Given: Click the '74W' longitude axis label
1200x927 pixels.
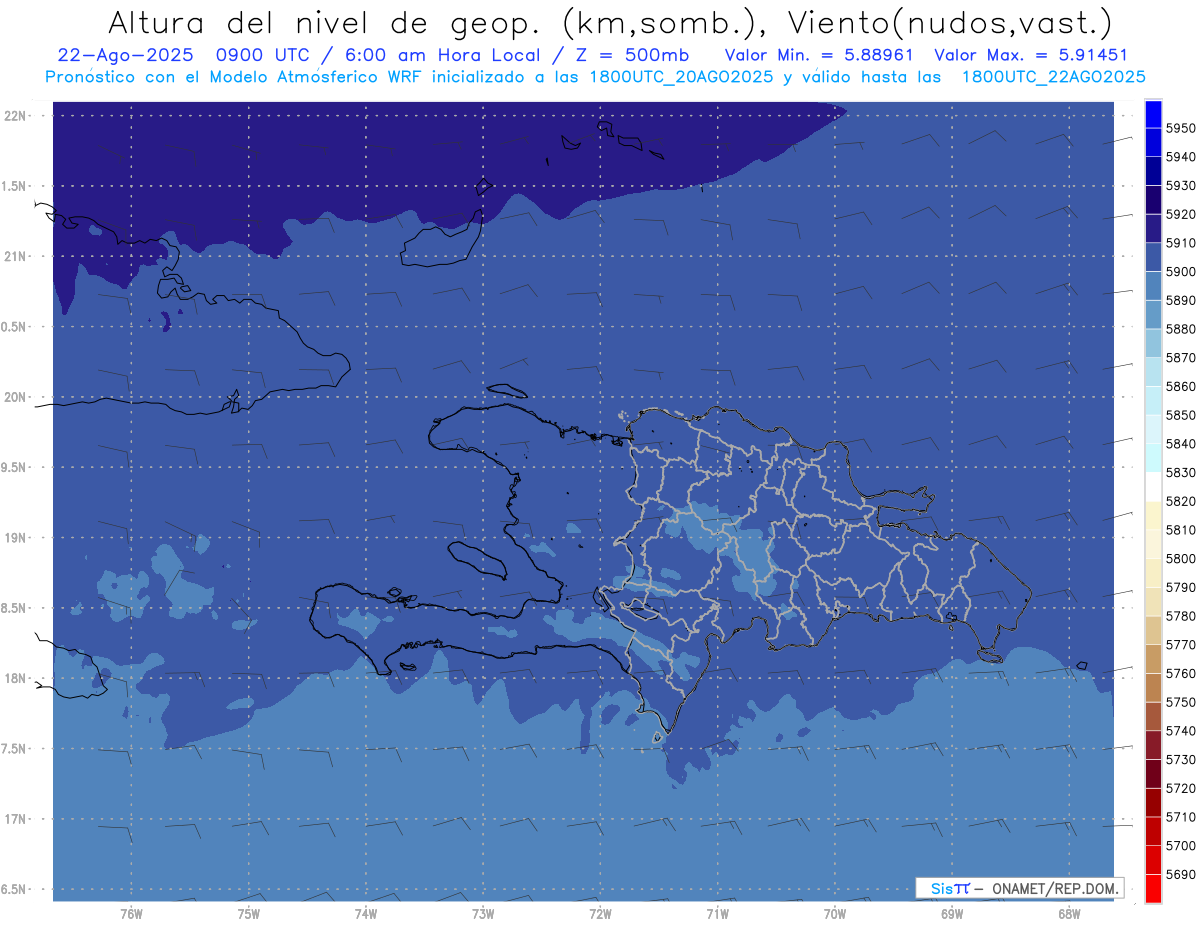Looking at the screenshot, I should click(366, 913).
